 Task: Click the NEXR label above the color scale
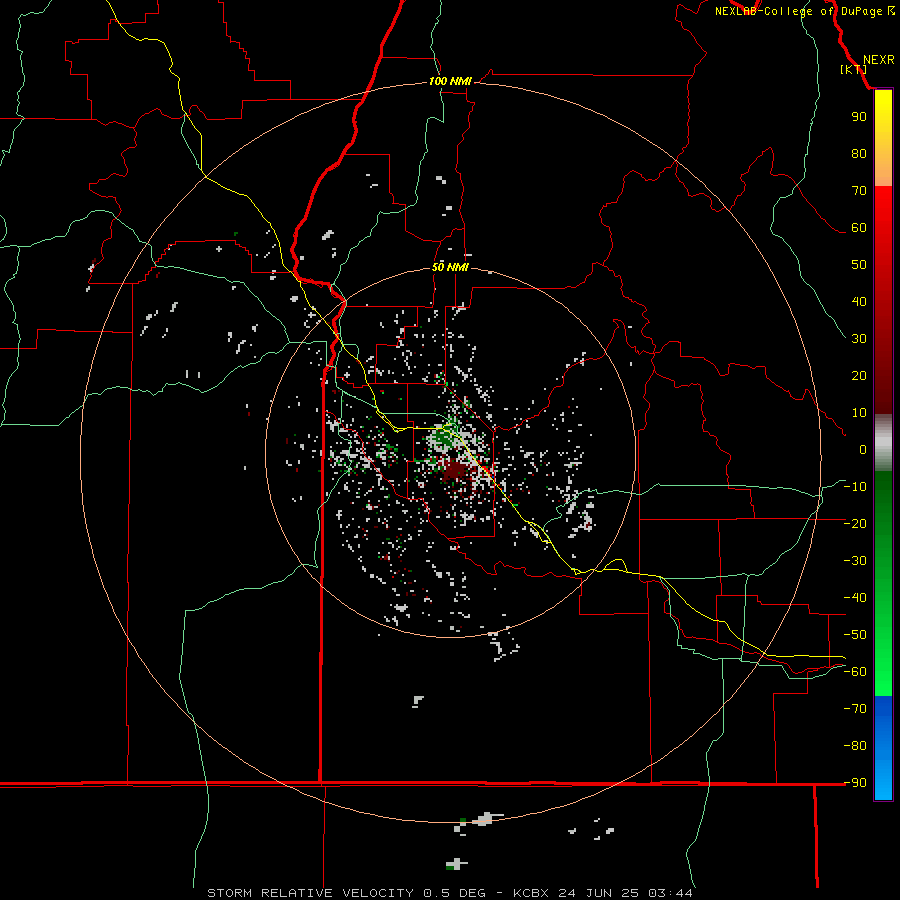coord(878,60)
